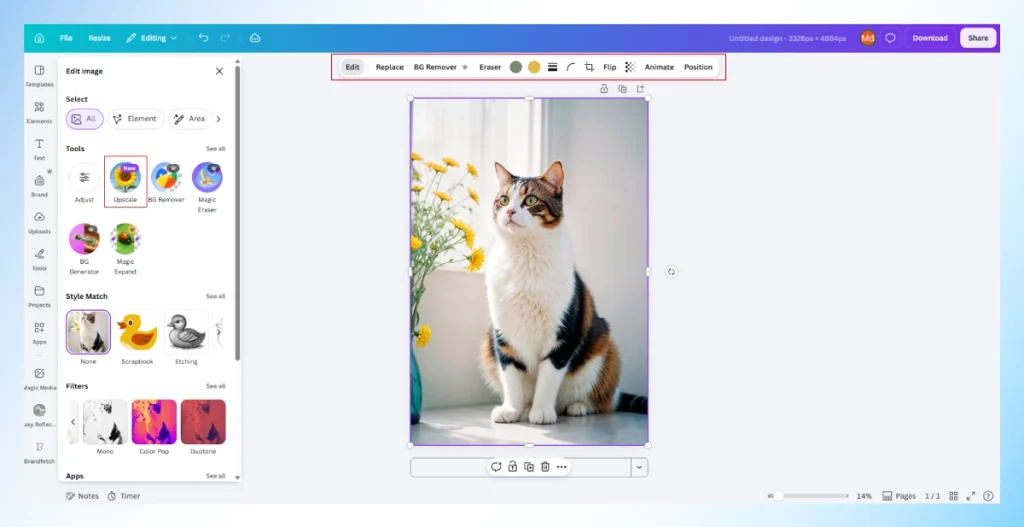Viewport: 1024px width, 527px height.
Task: Click the comment icon below image
Action: point(496,467)
